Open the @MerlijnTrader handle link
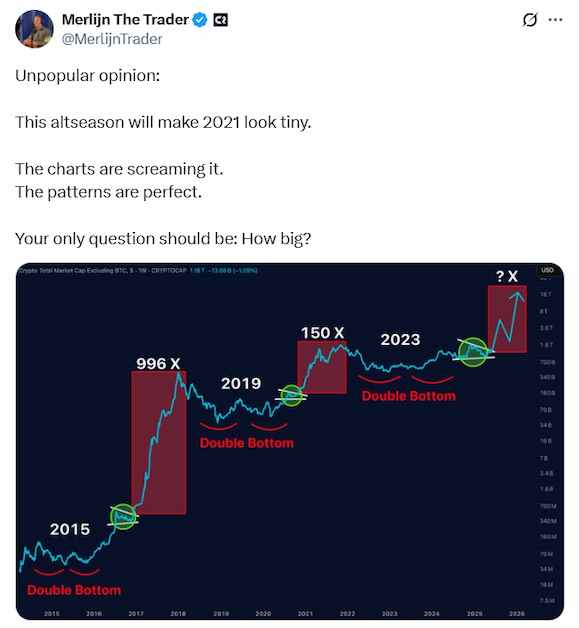 click(x=112, y=39)
